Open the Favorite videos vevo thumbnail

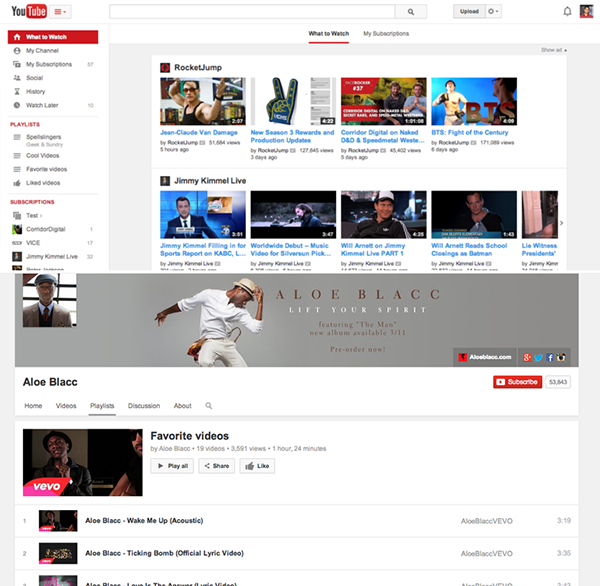(83, 462)
